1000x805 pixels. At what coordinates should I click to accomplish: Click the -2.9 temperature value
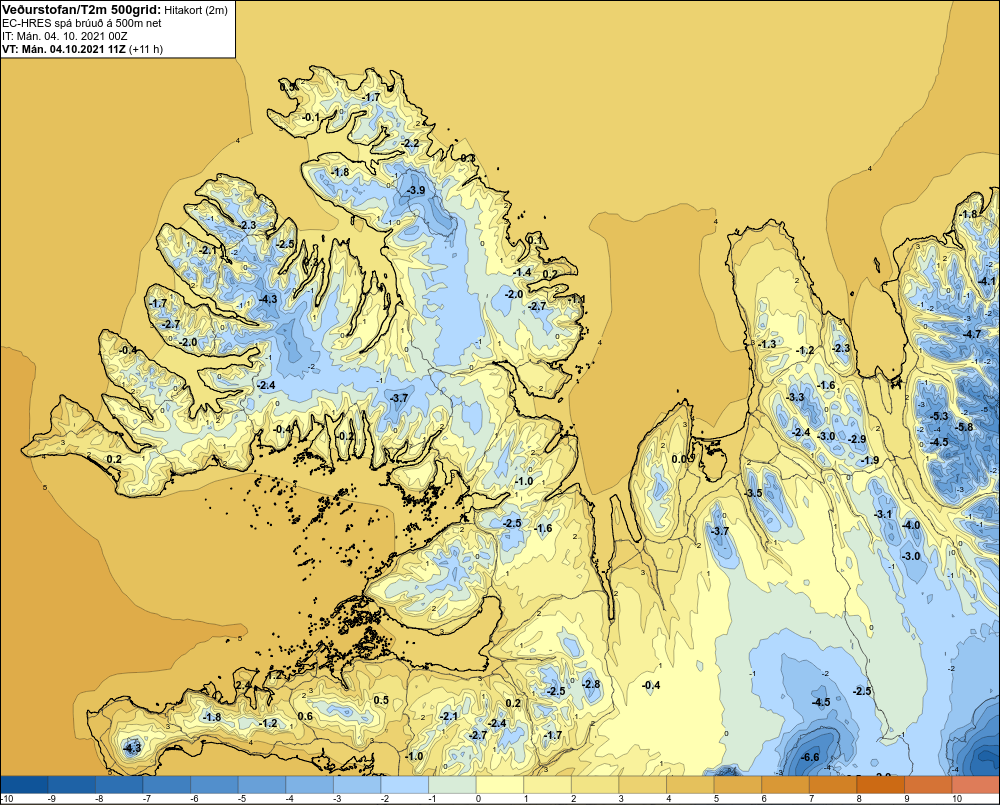(858, 439)
